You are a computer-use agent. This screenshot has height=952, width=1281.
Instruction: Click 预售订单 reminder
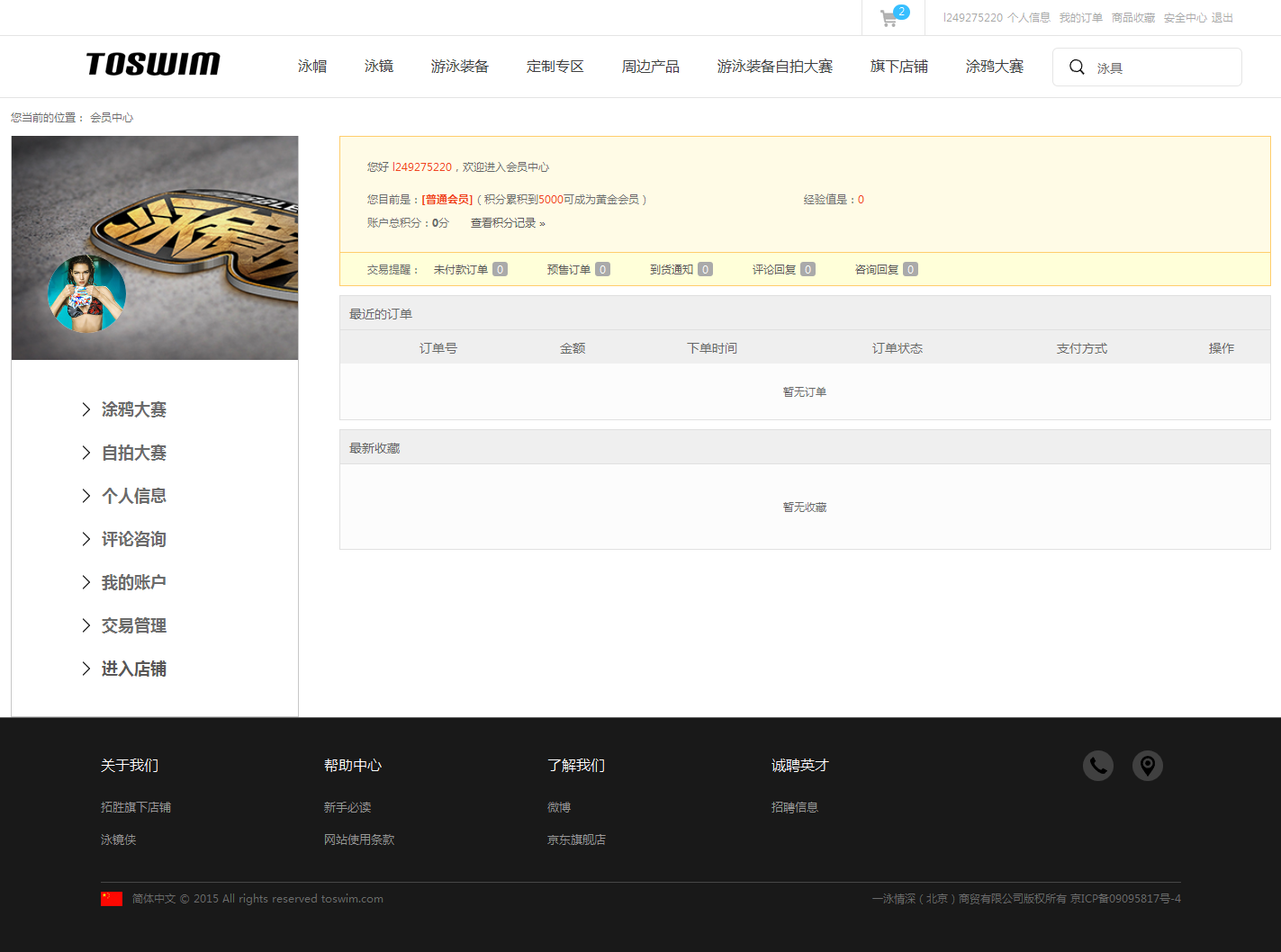(578, 270)
